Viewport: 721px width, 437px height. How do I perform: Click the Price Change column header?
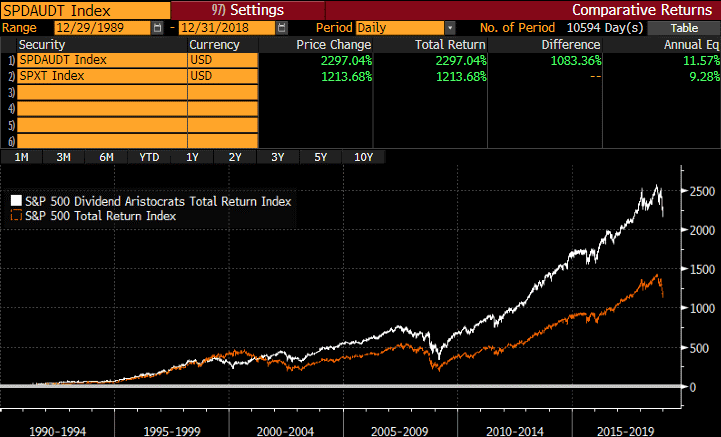333,45
